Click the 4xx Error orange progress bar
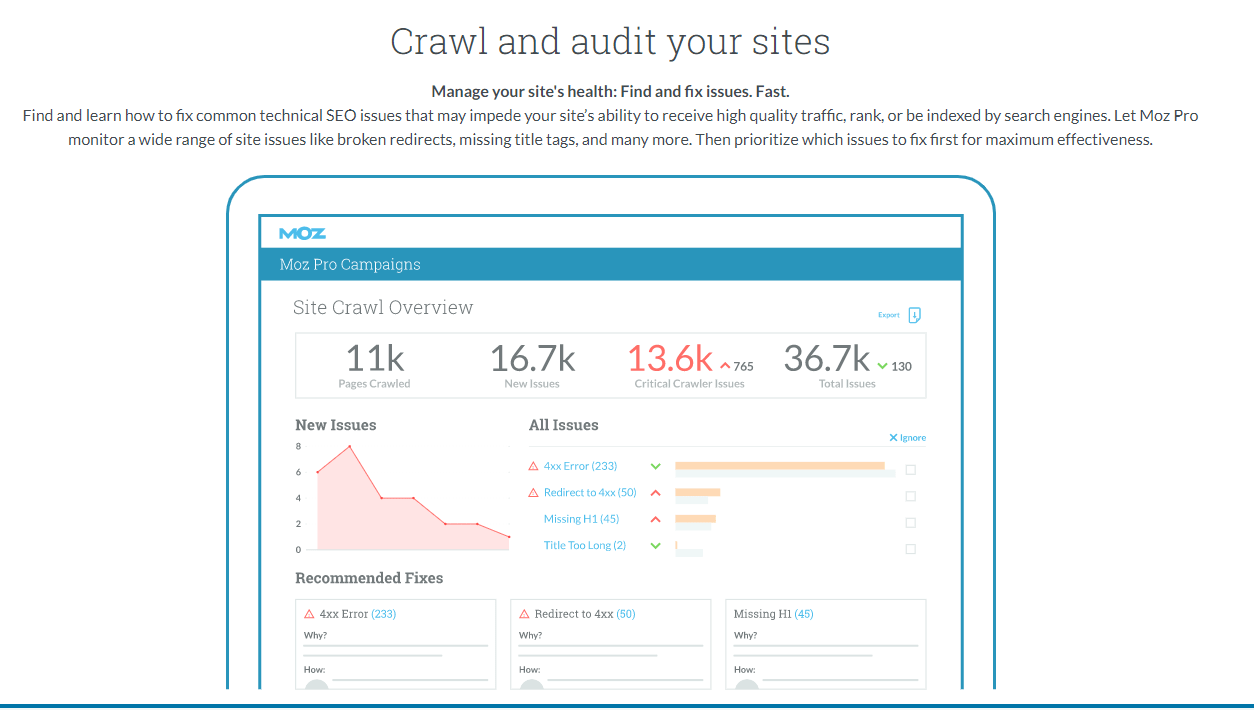Screen dimensions: 1254x710 [780, 465]
